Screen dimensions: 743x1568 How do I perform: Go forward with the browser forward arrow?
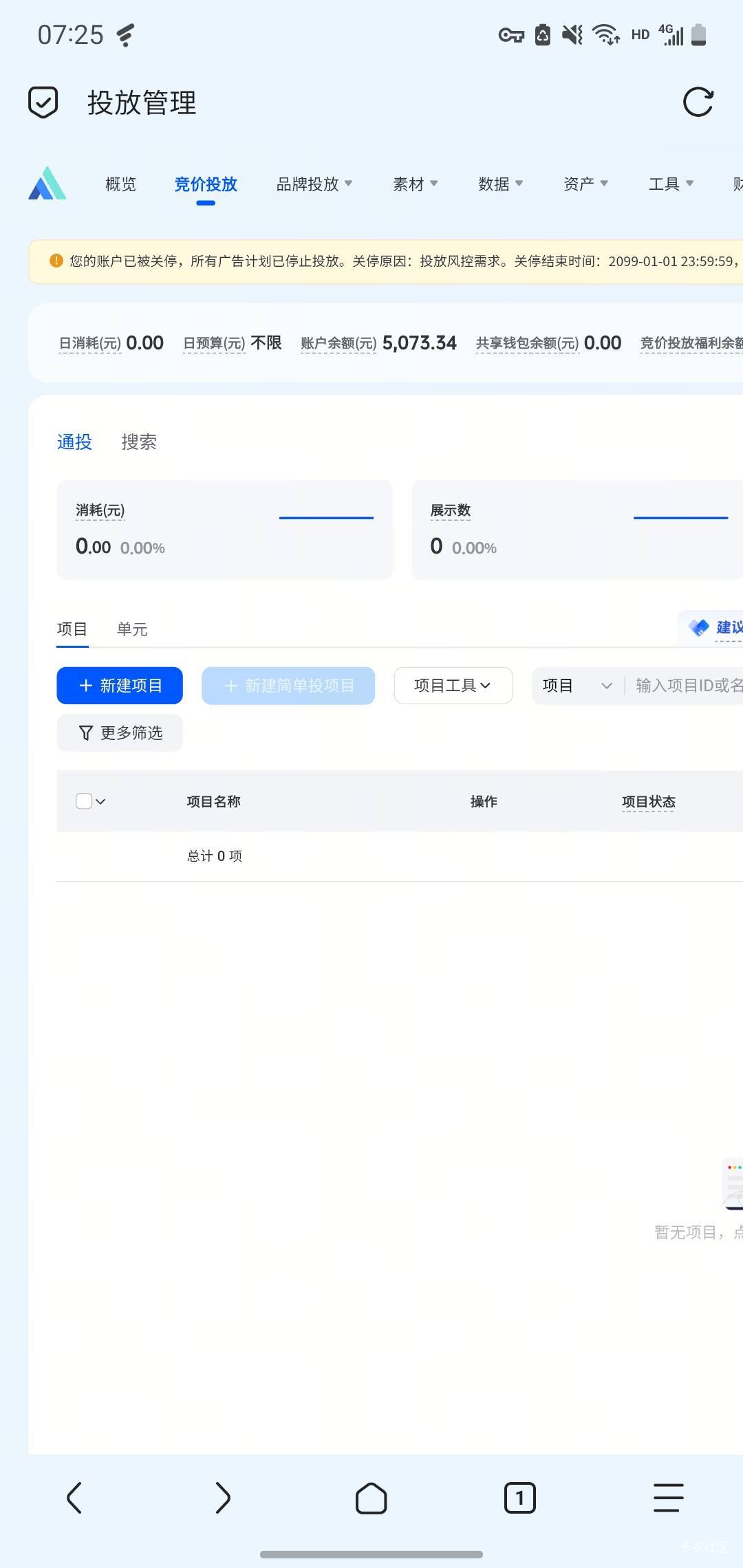223,1498
